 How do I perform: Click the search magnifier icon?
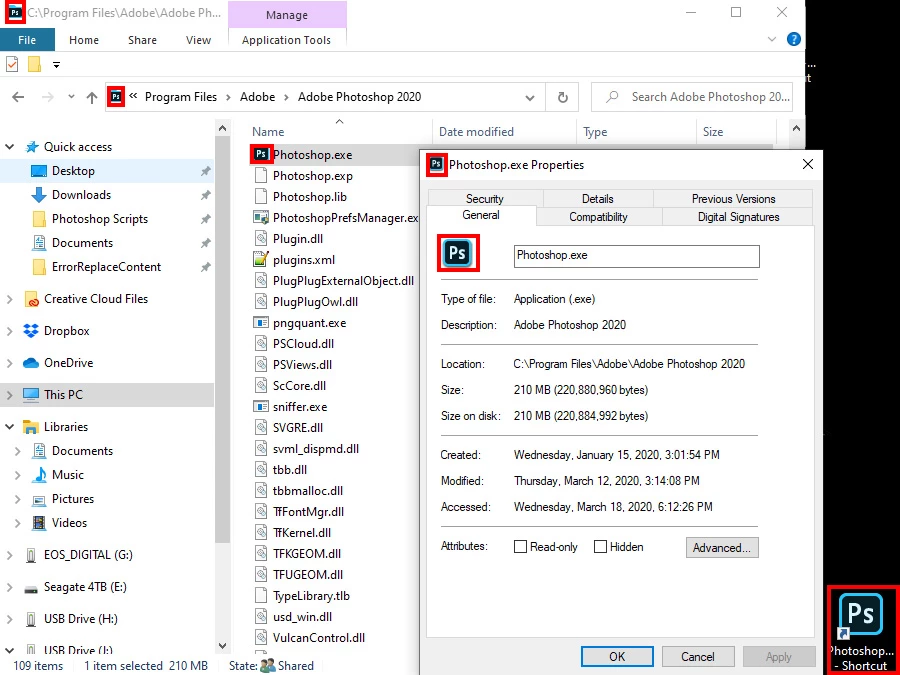tap(612, 97)
